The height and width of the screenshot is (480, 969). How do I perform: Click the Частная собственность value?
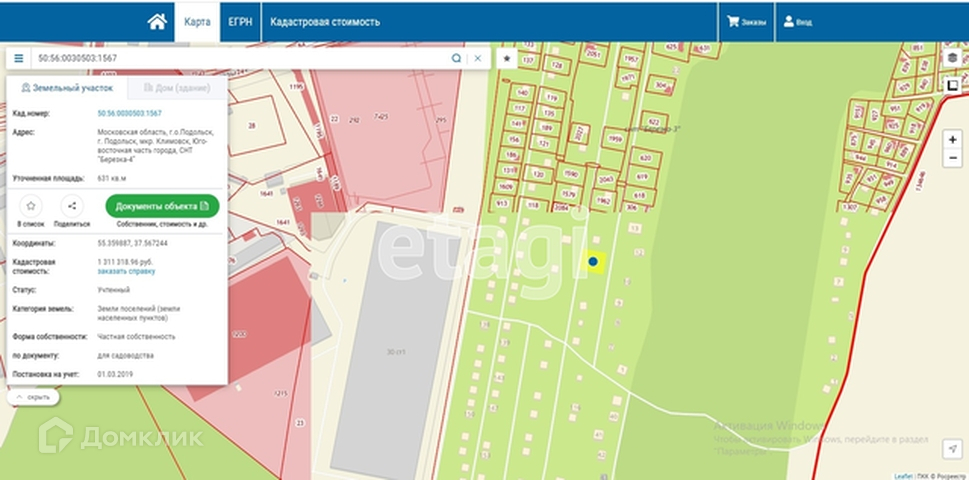click(136, 337)
